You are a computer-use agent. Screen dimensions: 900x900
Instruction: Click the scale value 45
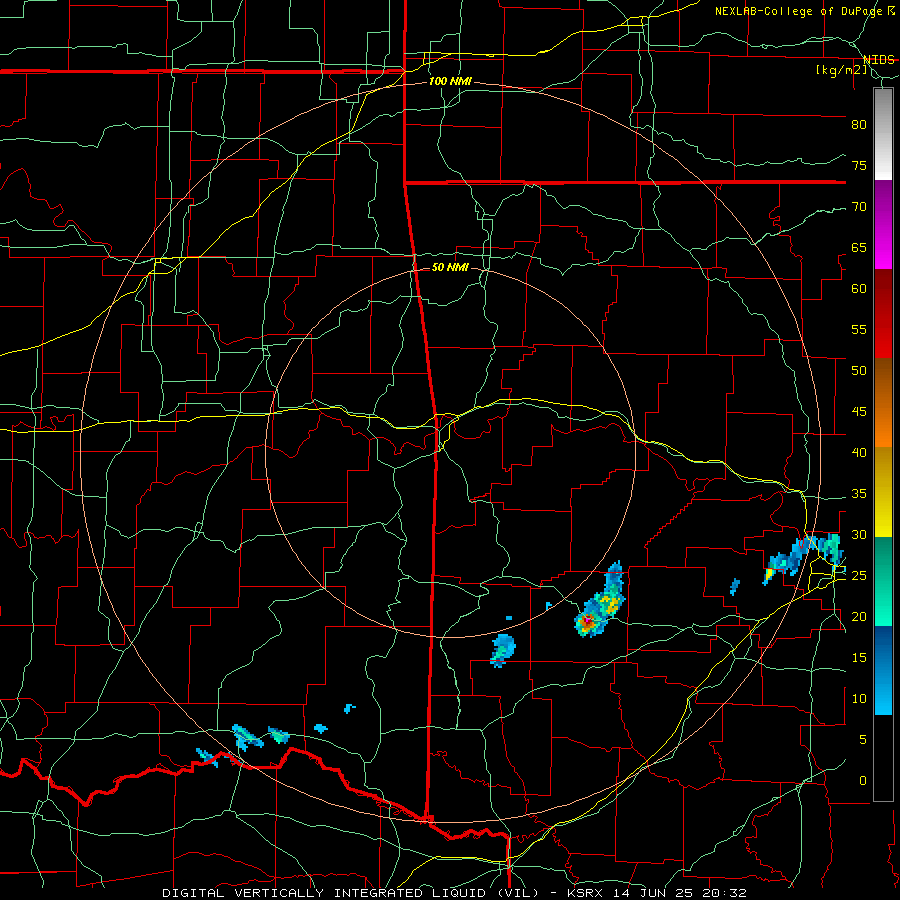point(859,412)
